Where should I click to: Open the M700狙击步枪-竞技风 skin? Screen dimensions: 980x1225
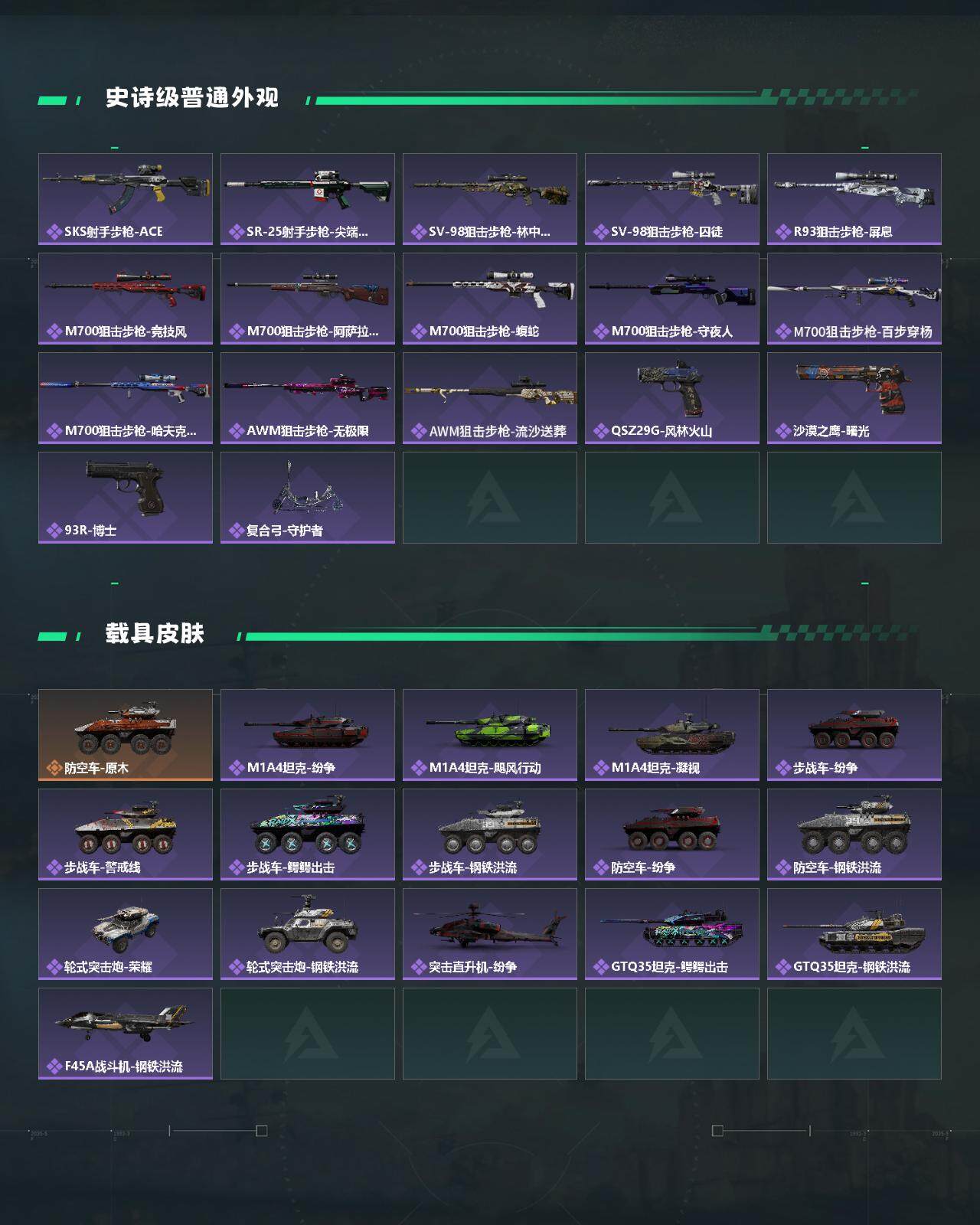click(x=126, y=299)
